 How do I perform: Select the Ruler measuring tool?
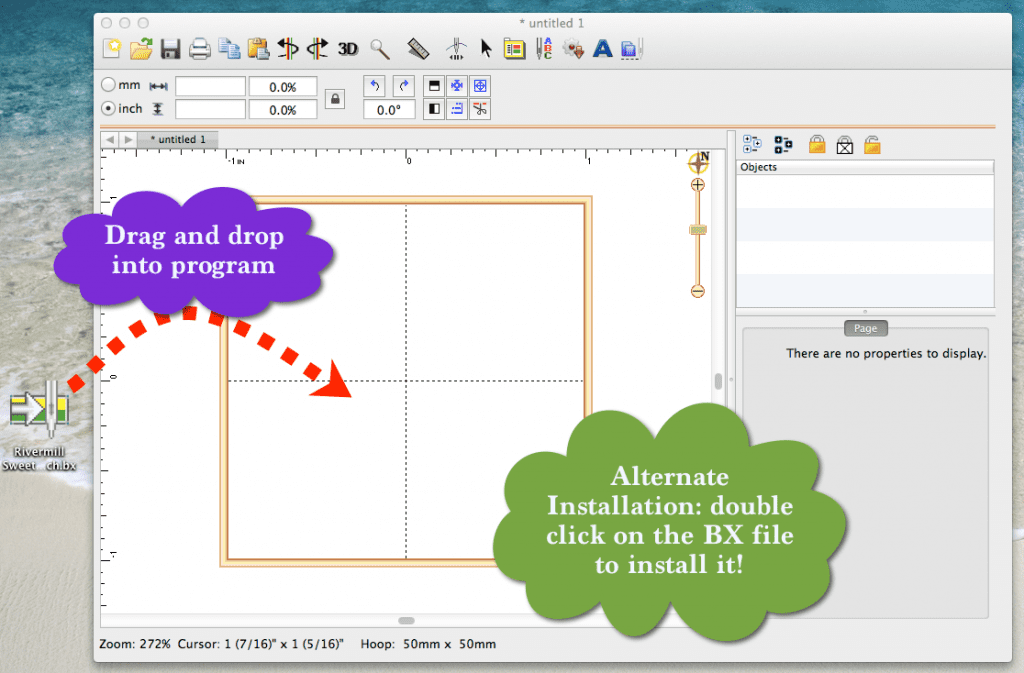tap(418, 48)
